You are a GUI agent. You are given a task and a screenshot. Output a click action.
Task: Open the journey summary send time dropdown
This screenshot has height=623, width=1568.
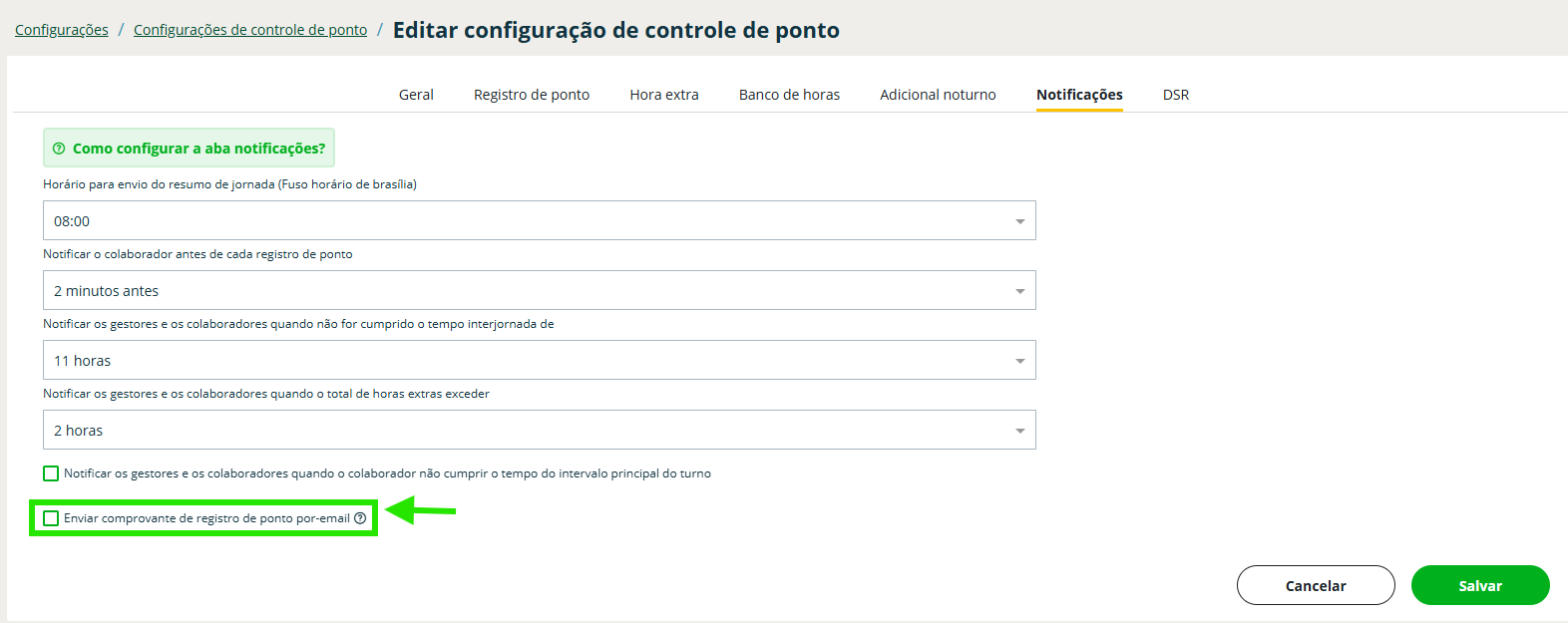pyautogui.click(x=539, y=221)
